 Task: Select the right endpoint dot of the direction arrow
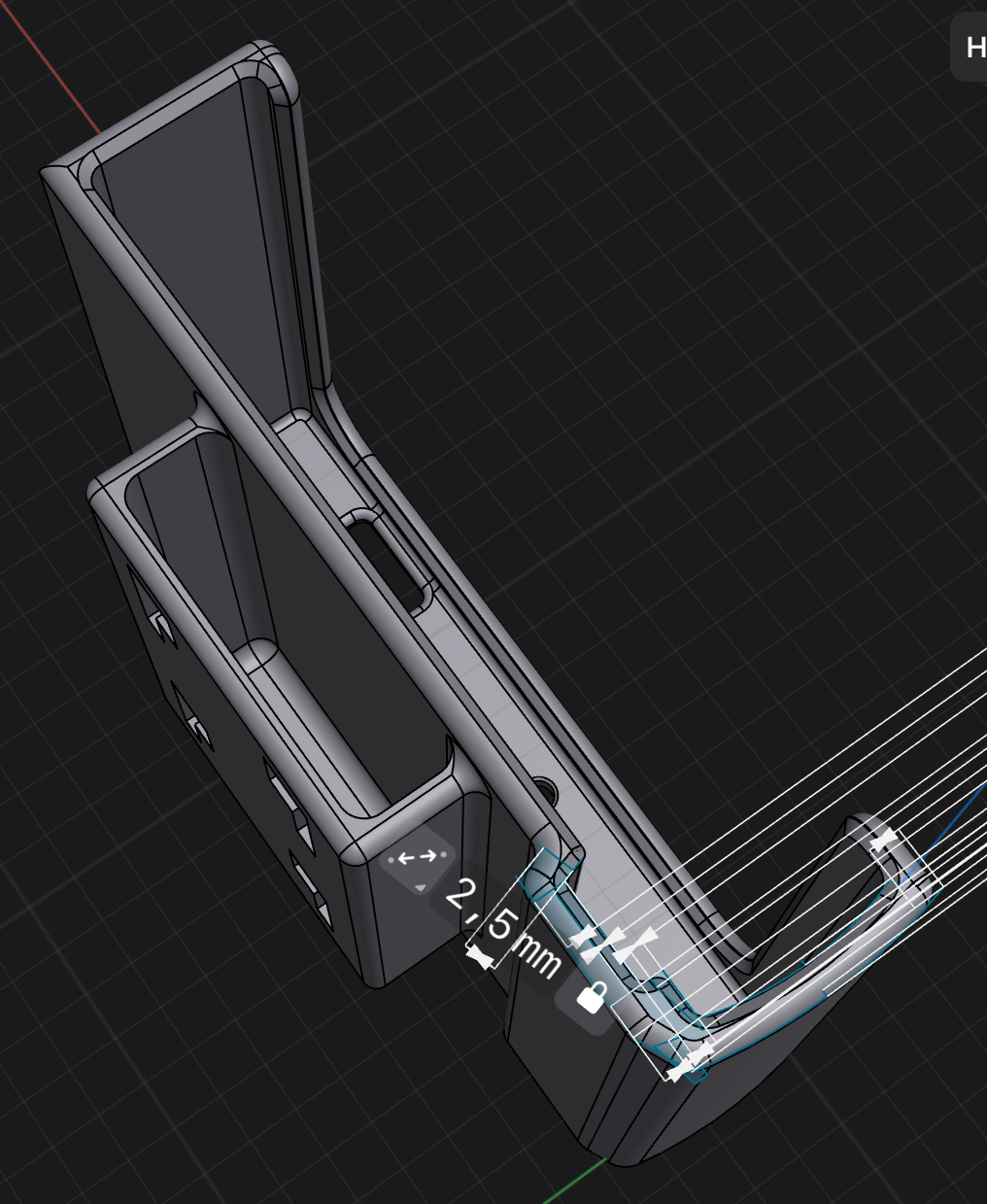444,855
